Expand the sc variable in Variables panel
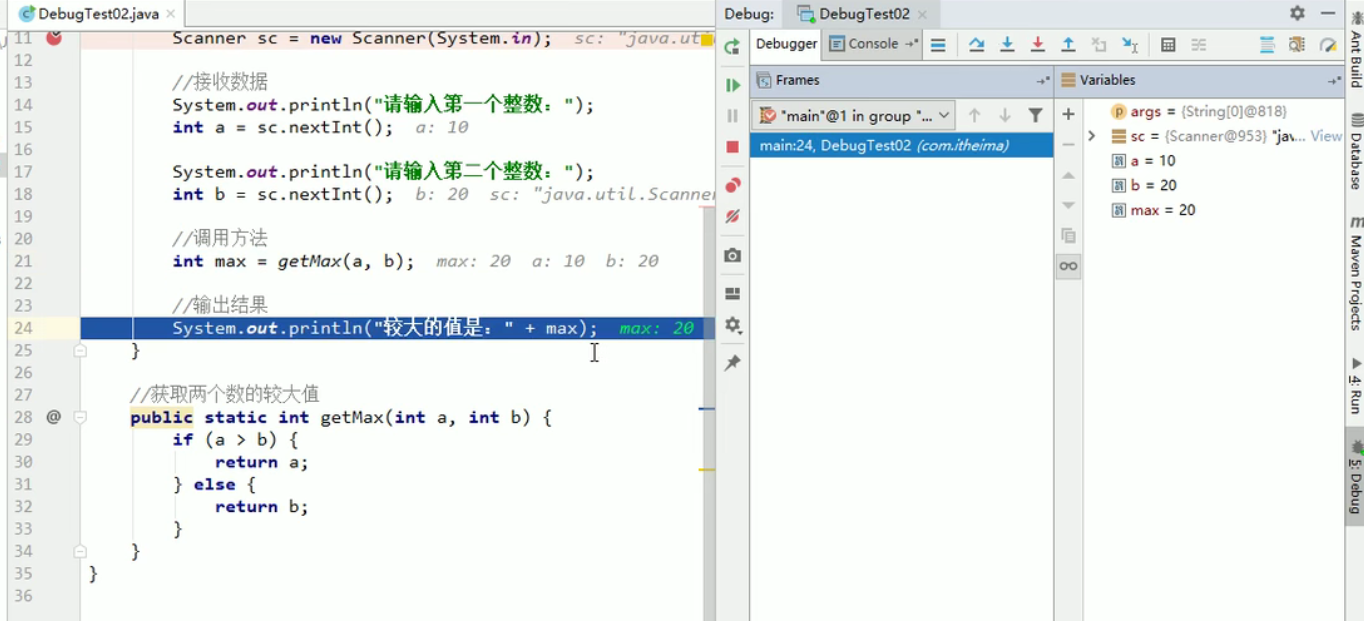This screenshot has width=1364, height=621. coord(1091,135)
